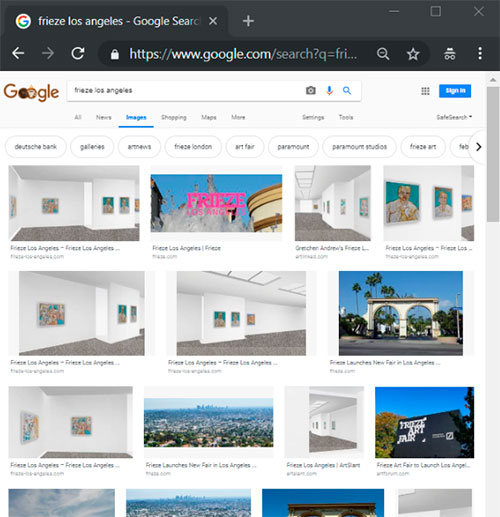500x517 pixels.
Task: Open the pink FRIEZE Los Angeles banner image
Action: [x=216, y=203]
